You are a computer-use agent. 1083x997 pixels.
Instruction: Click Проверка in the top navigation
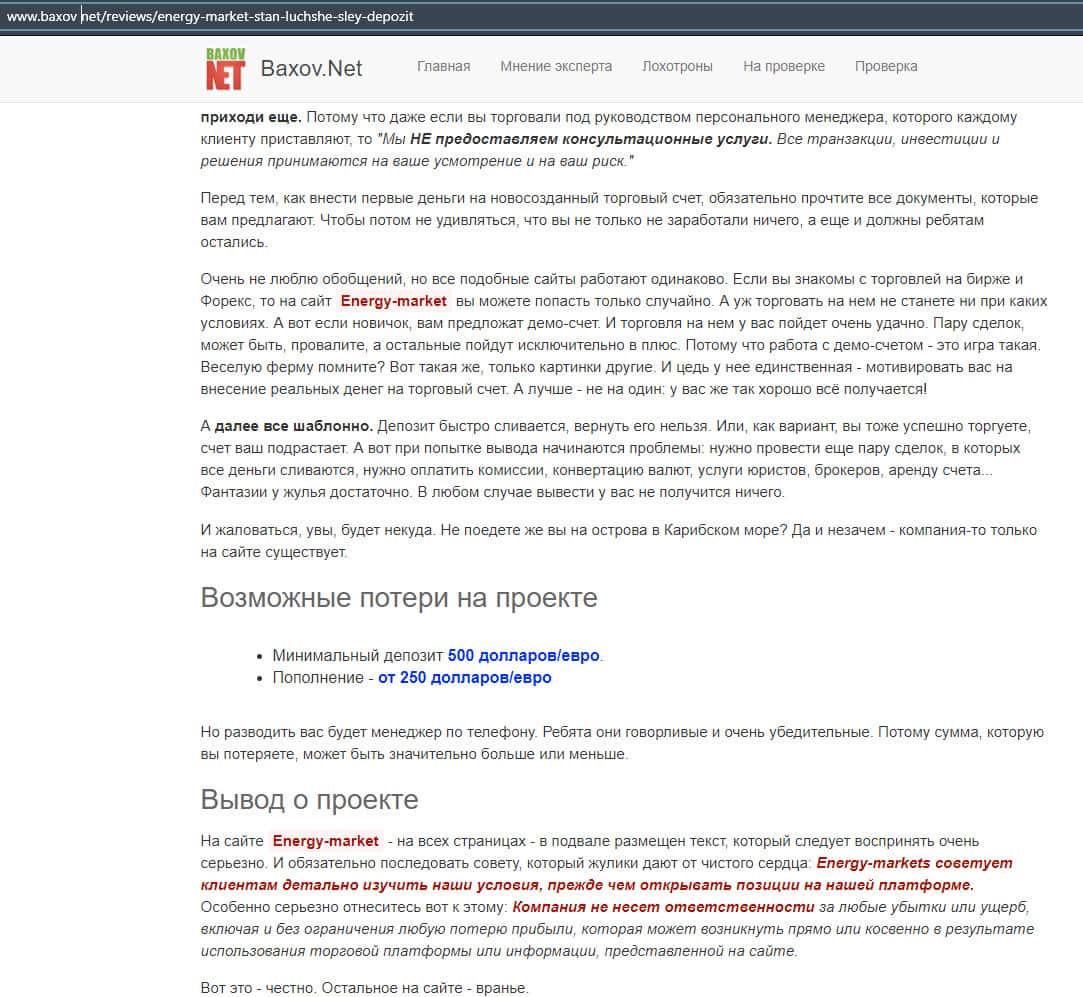(885, 66)
